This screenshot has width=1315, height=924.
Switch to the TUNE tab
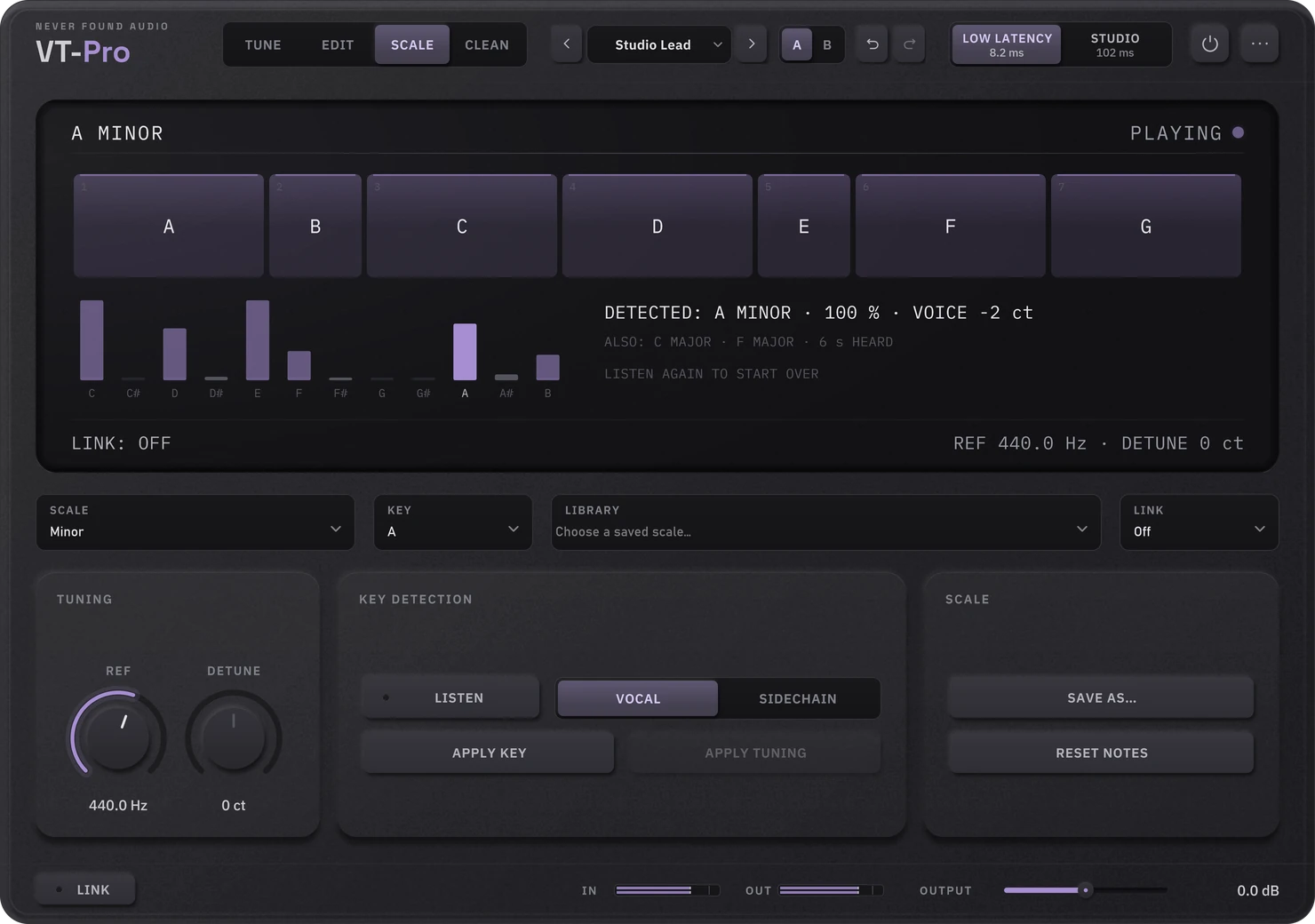[x=263, y=44]
